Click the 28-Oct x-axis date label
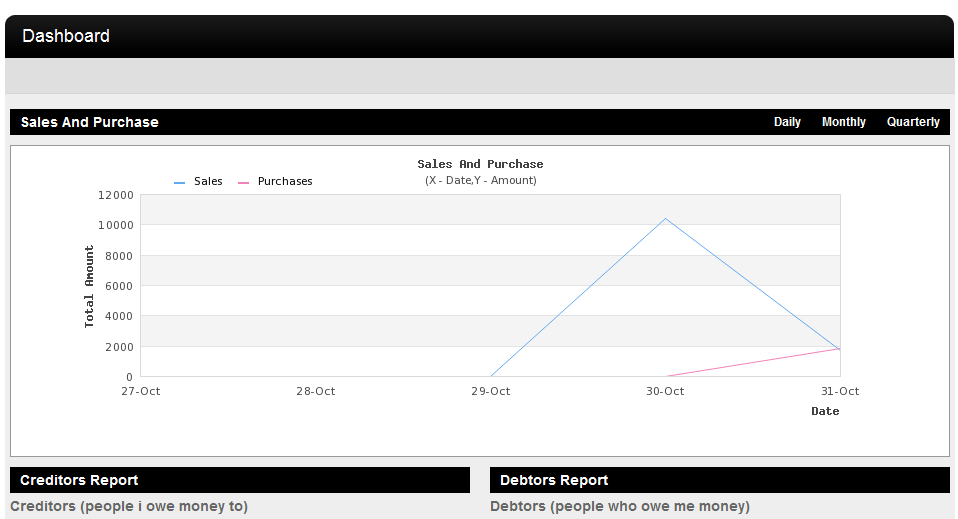Image resolution: width=958 pixels, height=519 pixels. tap(315, 391)
